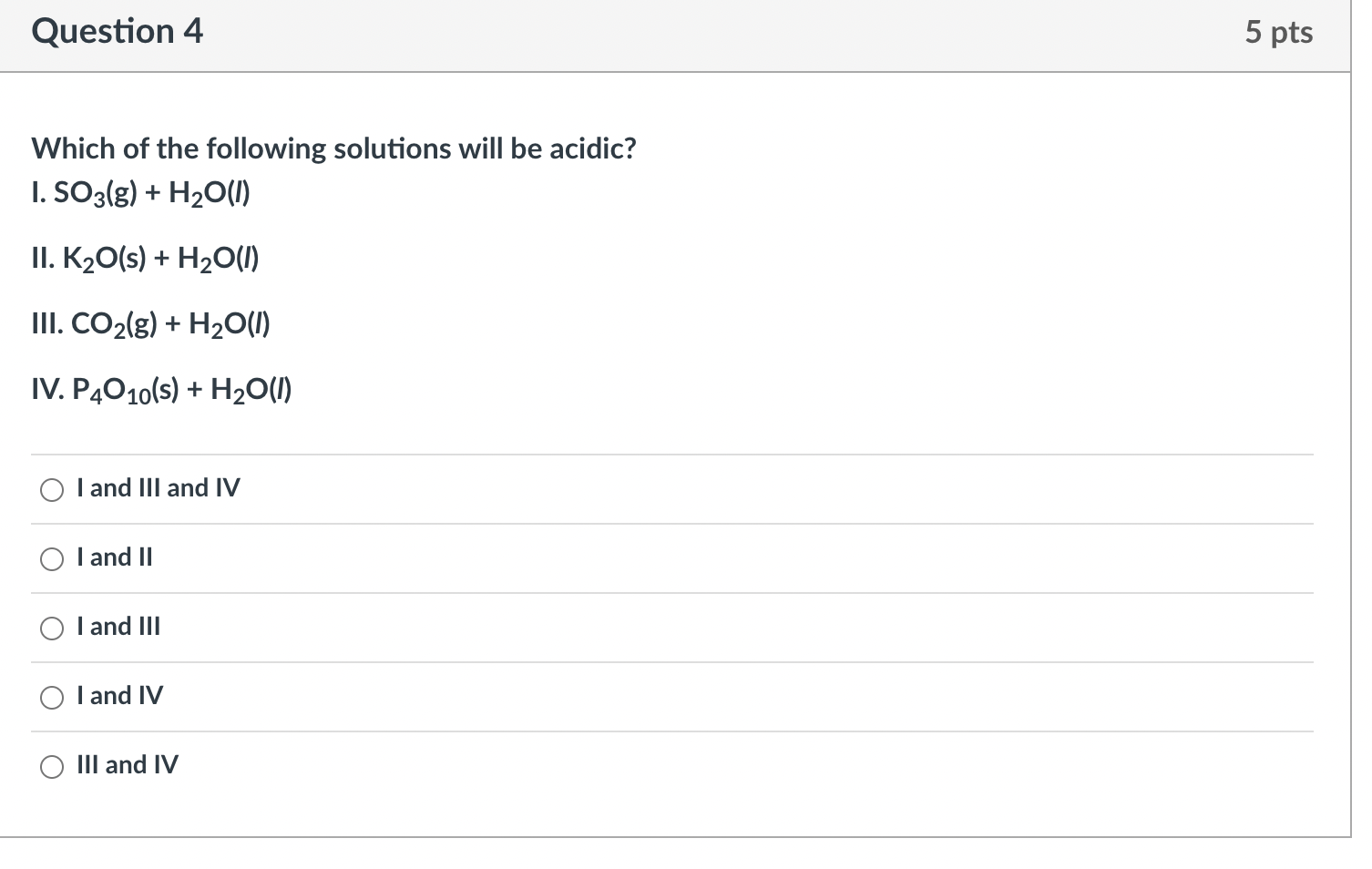Click the "I and III and IV" answer label
Viewport: 1372px width, 869px height.
click(159, 488)
